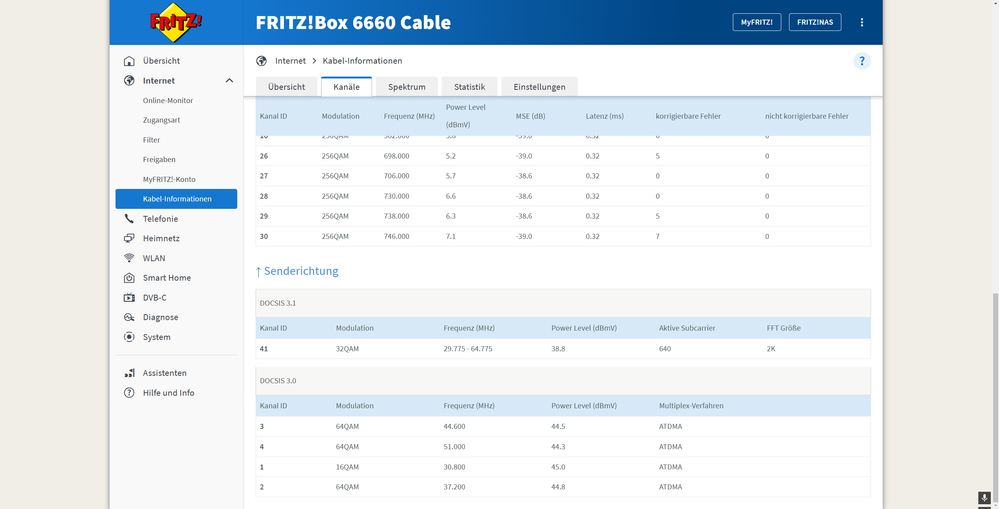Viewport: 999px width, 509px height.
Task: Collapse the Internet menu chevron
Action: point(229,81)
